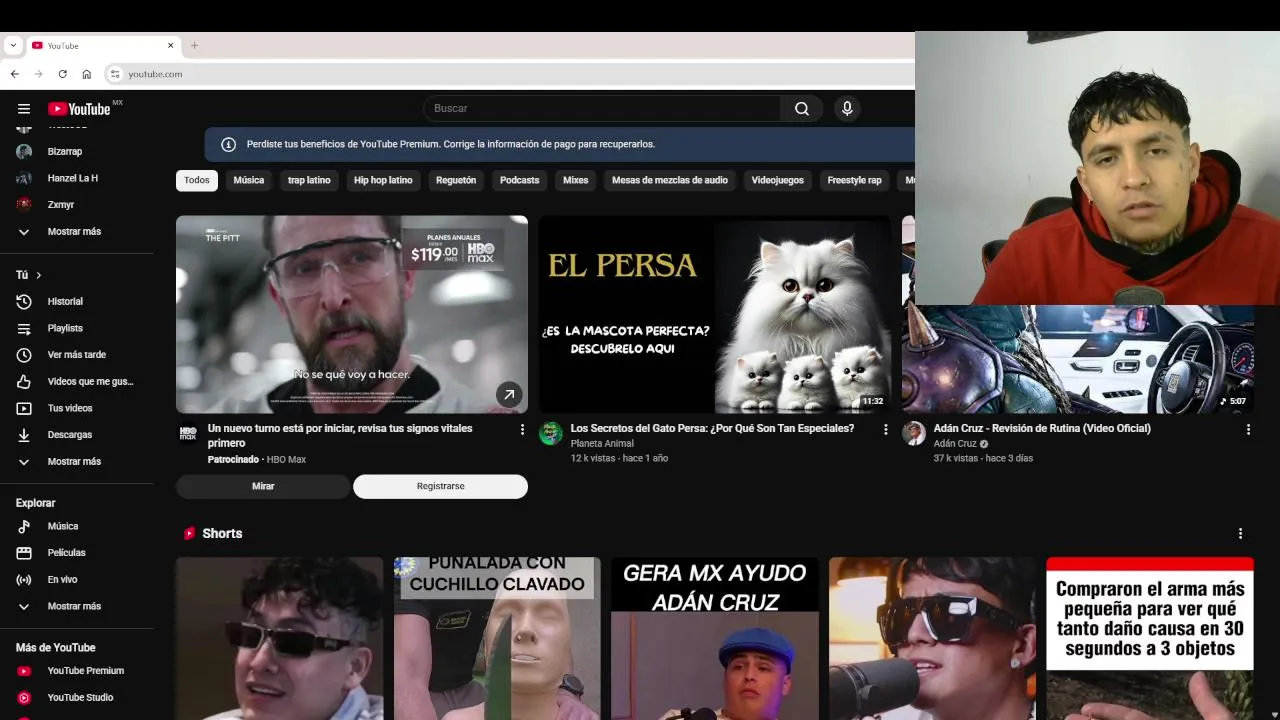Reload the page in the browser

click(62, 74)
